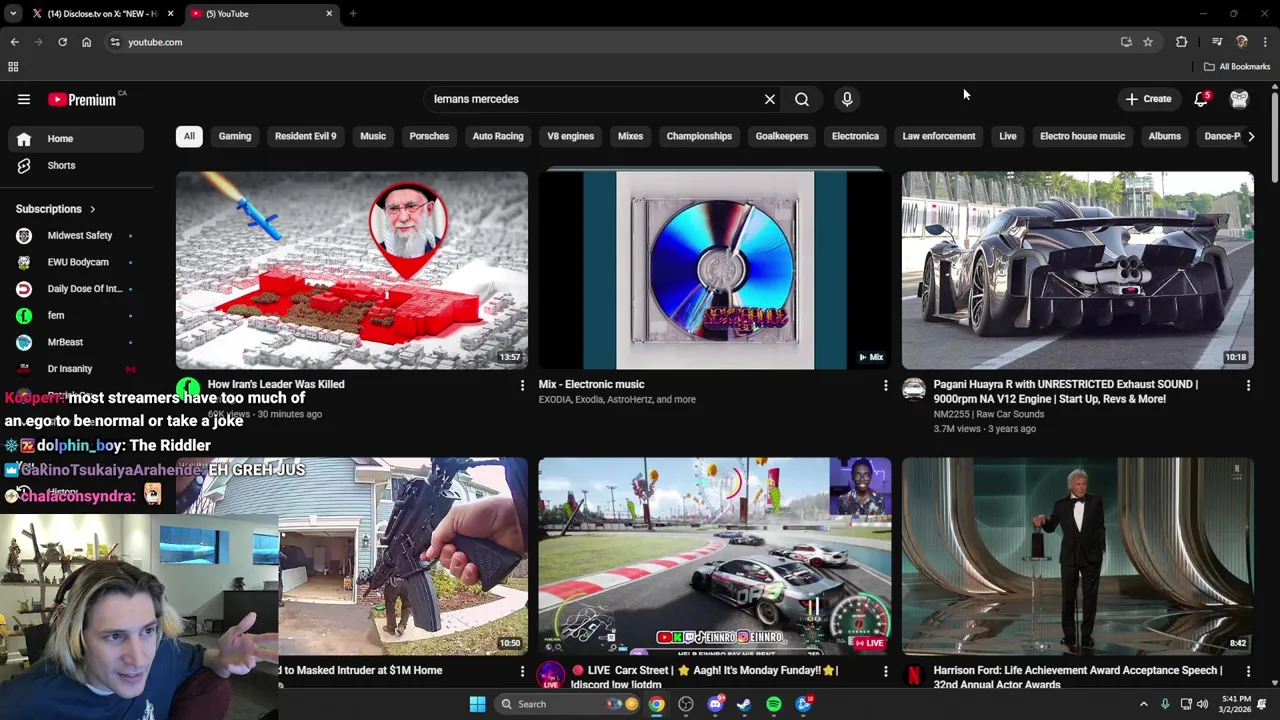Install app icon in address bar

[x=1126, y=42]
